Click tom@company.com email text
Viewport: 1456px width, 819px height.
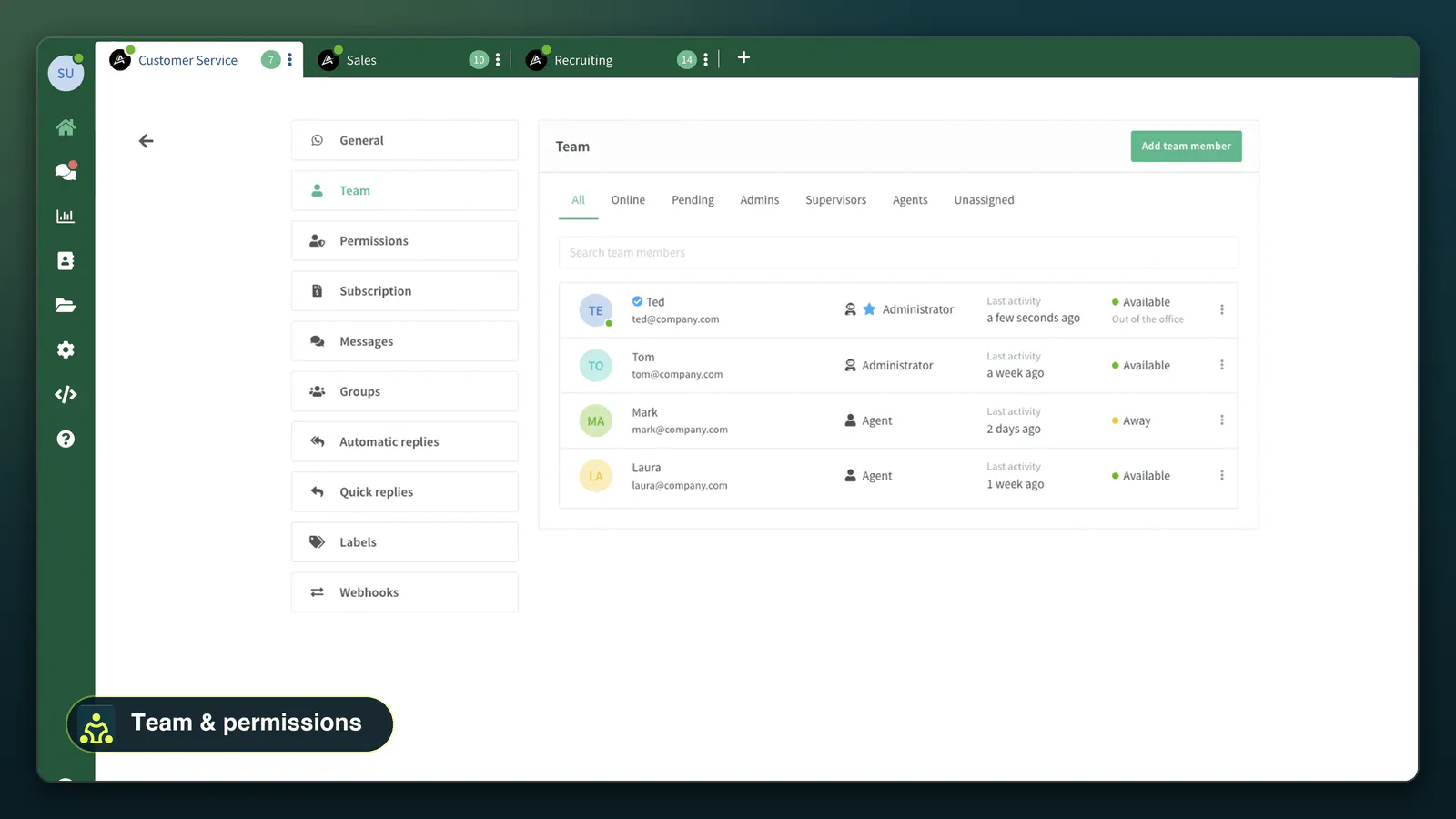coord(677,375)
